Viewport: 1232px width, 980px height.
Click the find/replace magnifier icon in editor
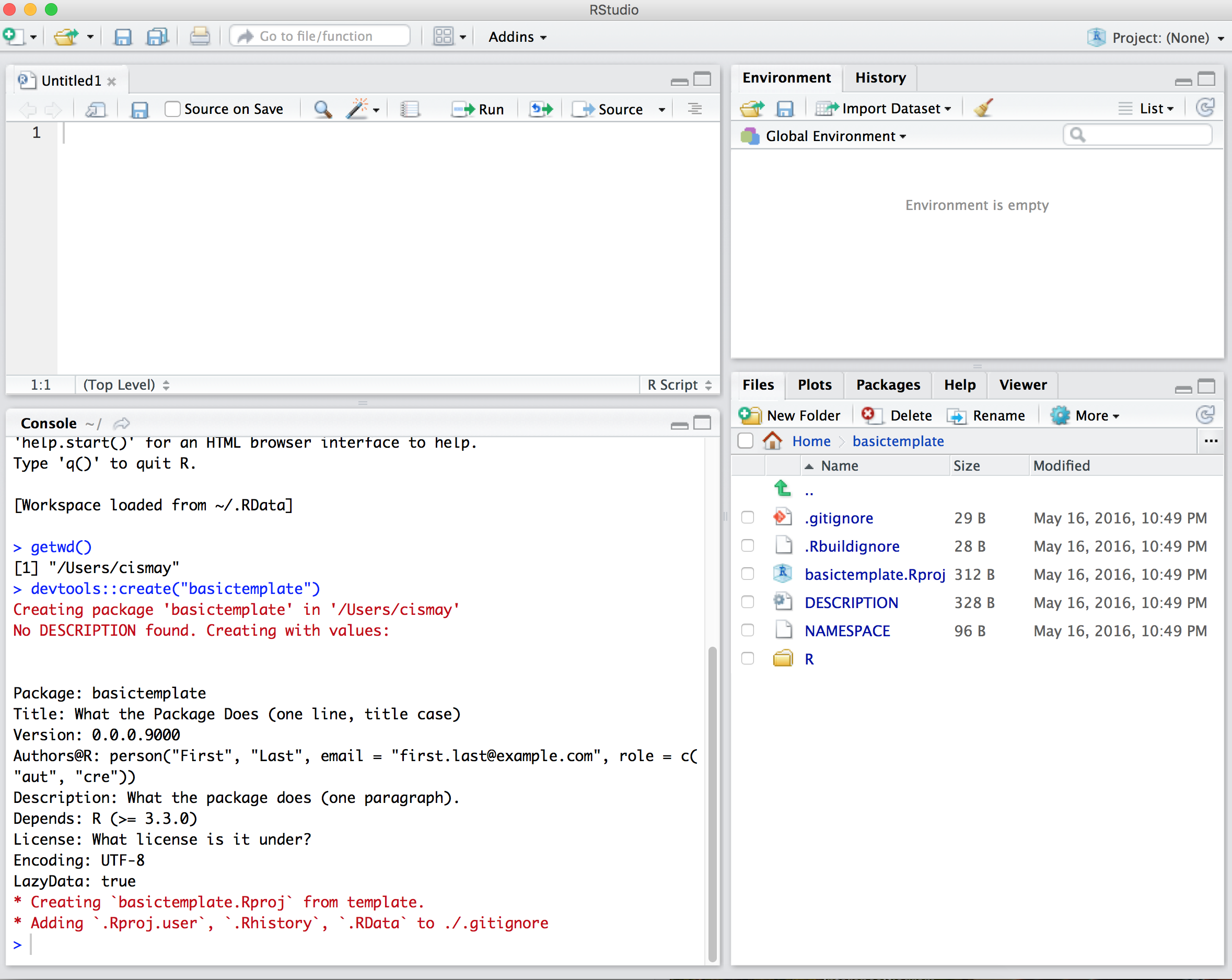(x=323, y=109)
